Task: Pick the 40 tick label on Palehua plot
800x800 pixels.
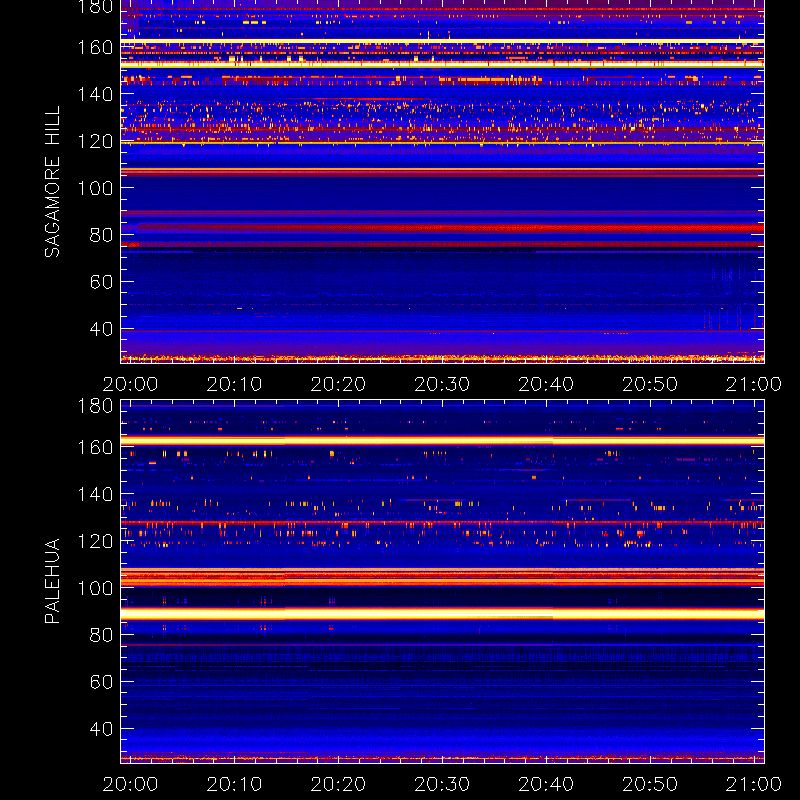Action: point(101,729)
